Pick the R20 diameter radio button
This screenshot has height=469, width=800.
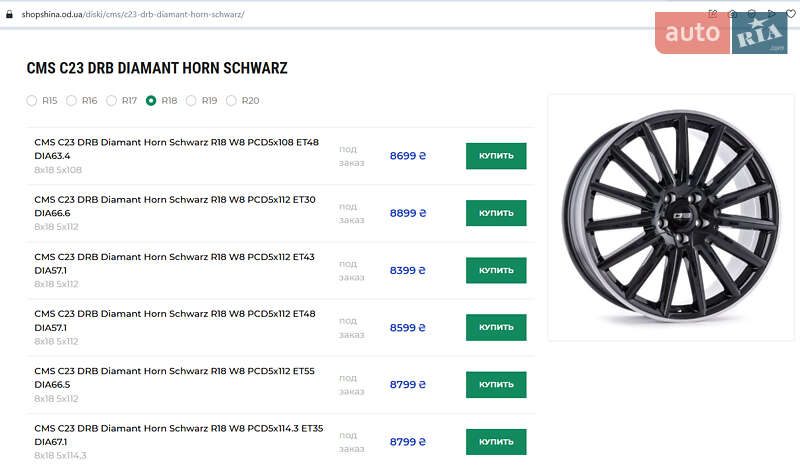[x=231, y=101]
